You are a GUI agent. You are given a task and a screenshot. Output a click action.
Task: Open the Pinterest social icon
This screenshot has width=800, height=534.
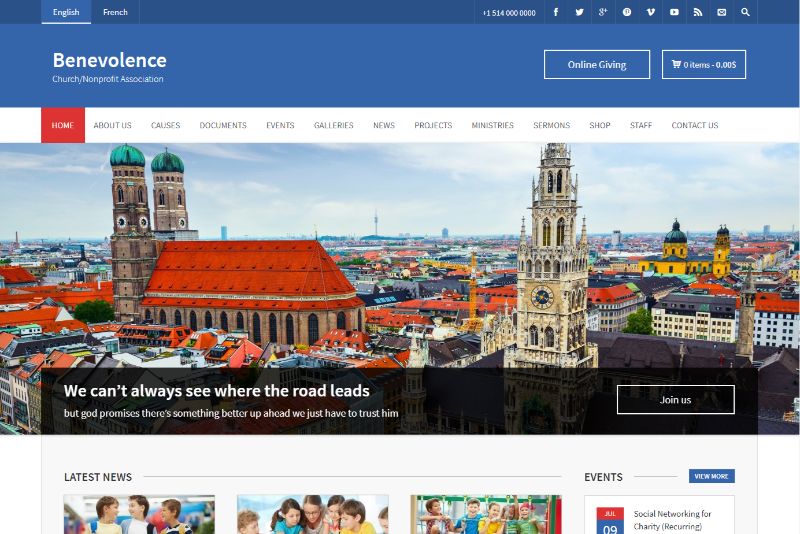pyautogui.click(x=627, y=12)
